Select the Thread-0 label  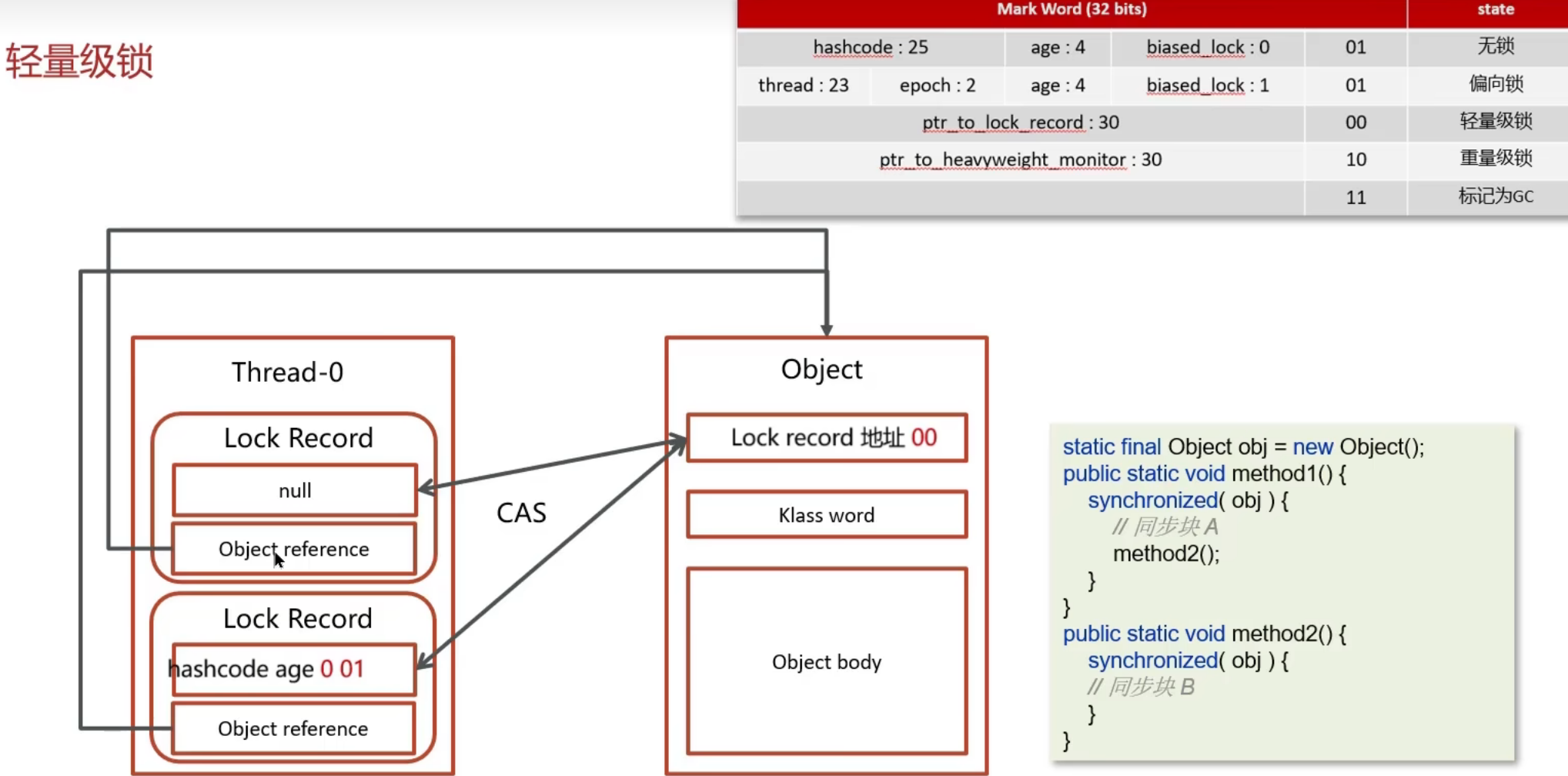pos(287,373)
